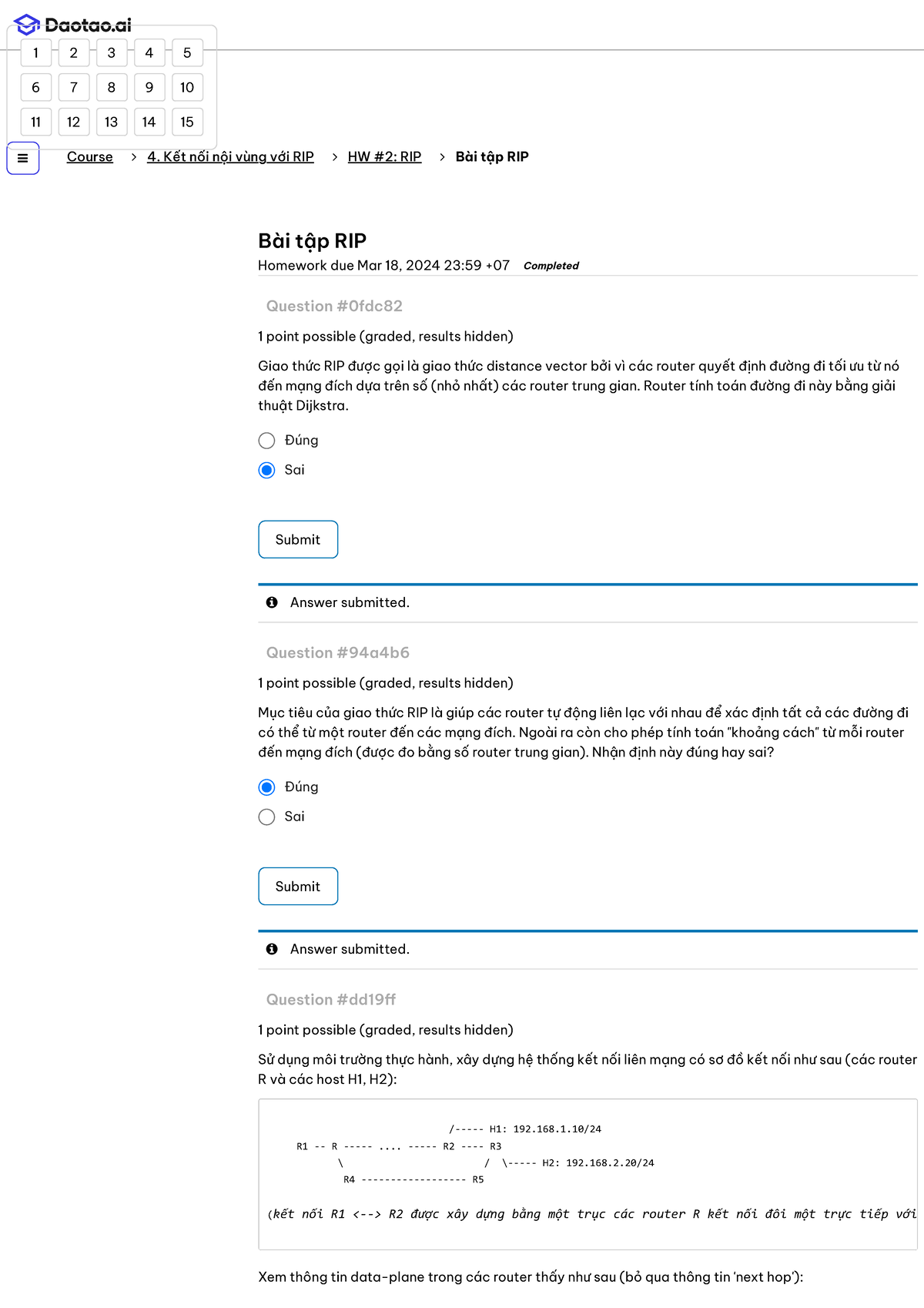Jump to question 1 in navigator

[36, 53]
